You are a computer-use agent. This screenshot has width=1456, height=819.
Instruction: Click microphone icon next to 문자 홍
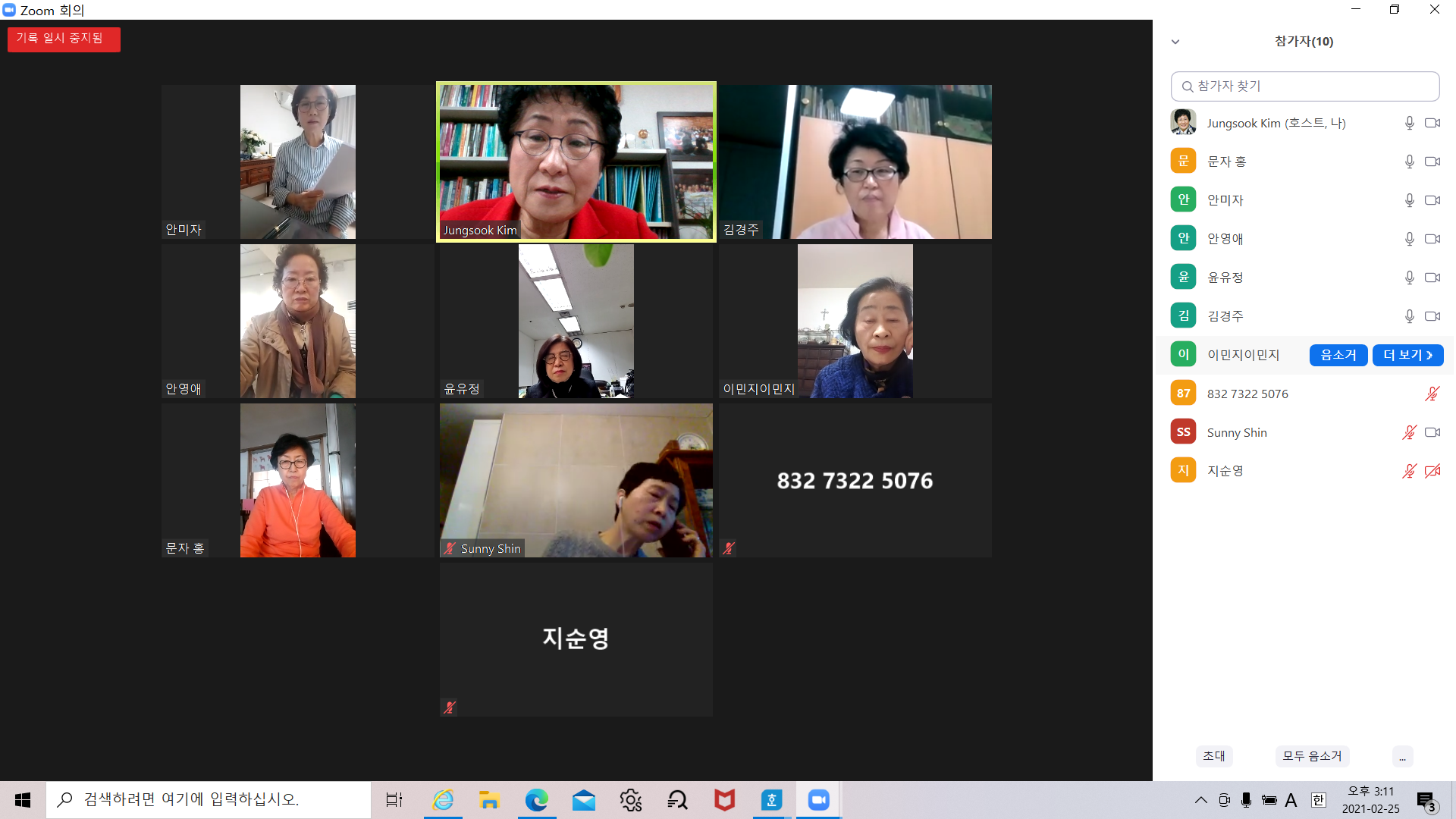coord(1409,162)
